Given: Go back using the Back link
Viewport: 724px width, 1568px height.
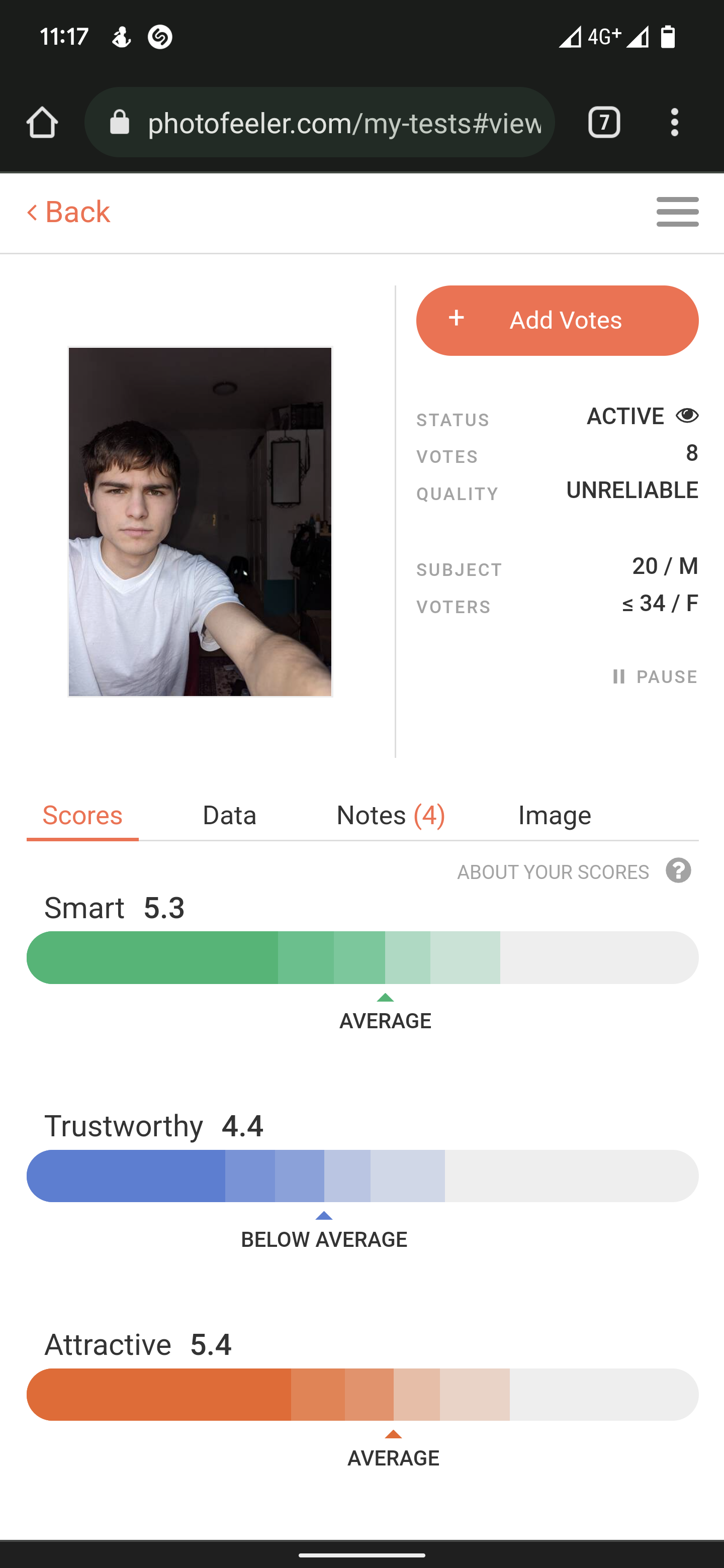Looking at the screenshot, I should click(69, 212).
